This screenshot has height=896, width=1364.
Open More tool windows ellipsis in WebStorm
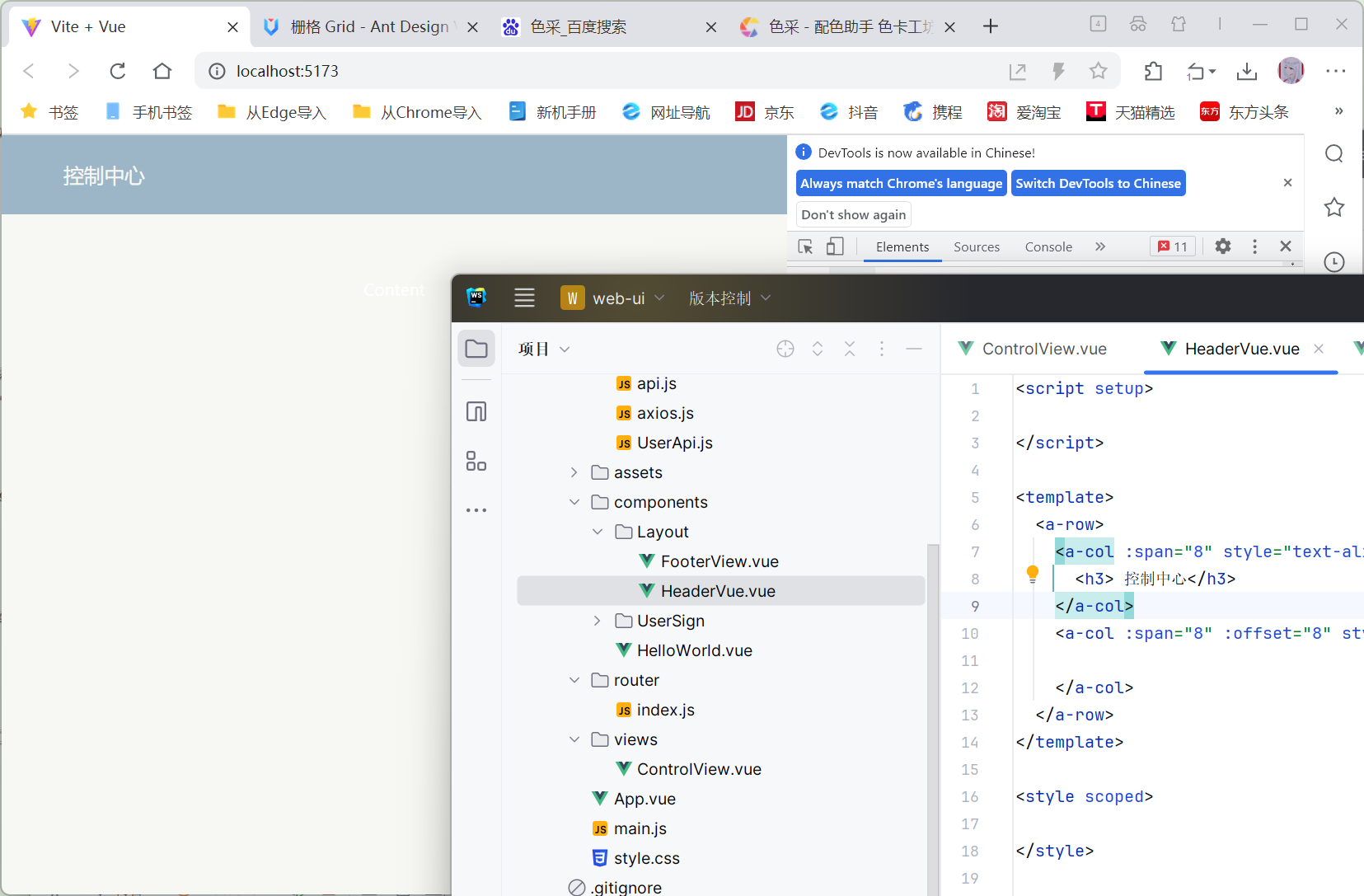[x=476, y=510]
